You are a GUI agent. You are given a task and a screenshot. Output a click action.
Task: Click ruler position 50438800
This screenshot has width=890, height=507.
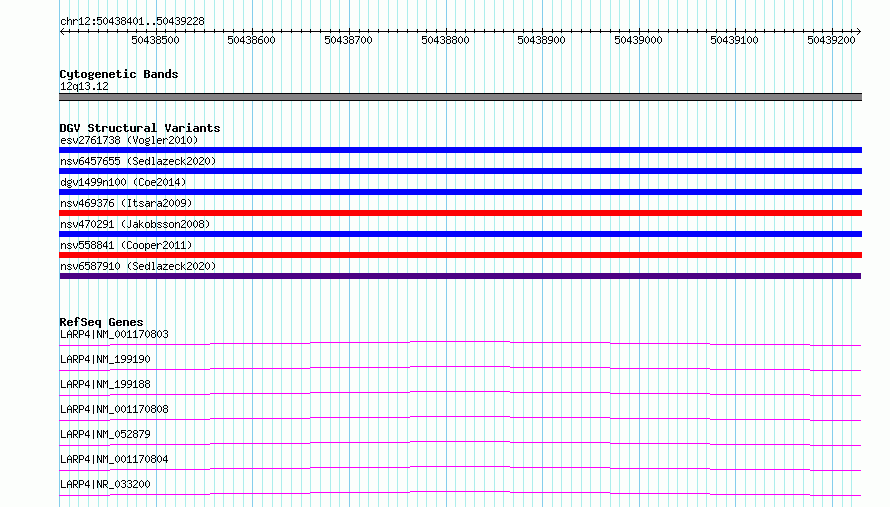click(445, 40)
